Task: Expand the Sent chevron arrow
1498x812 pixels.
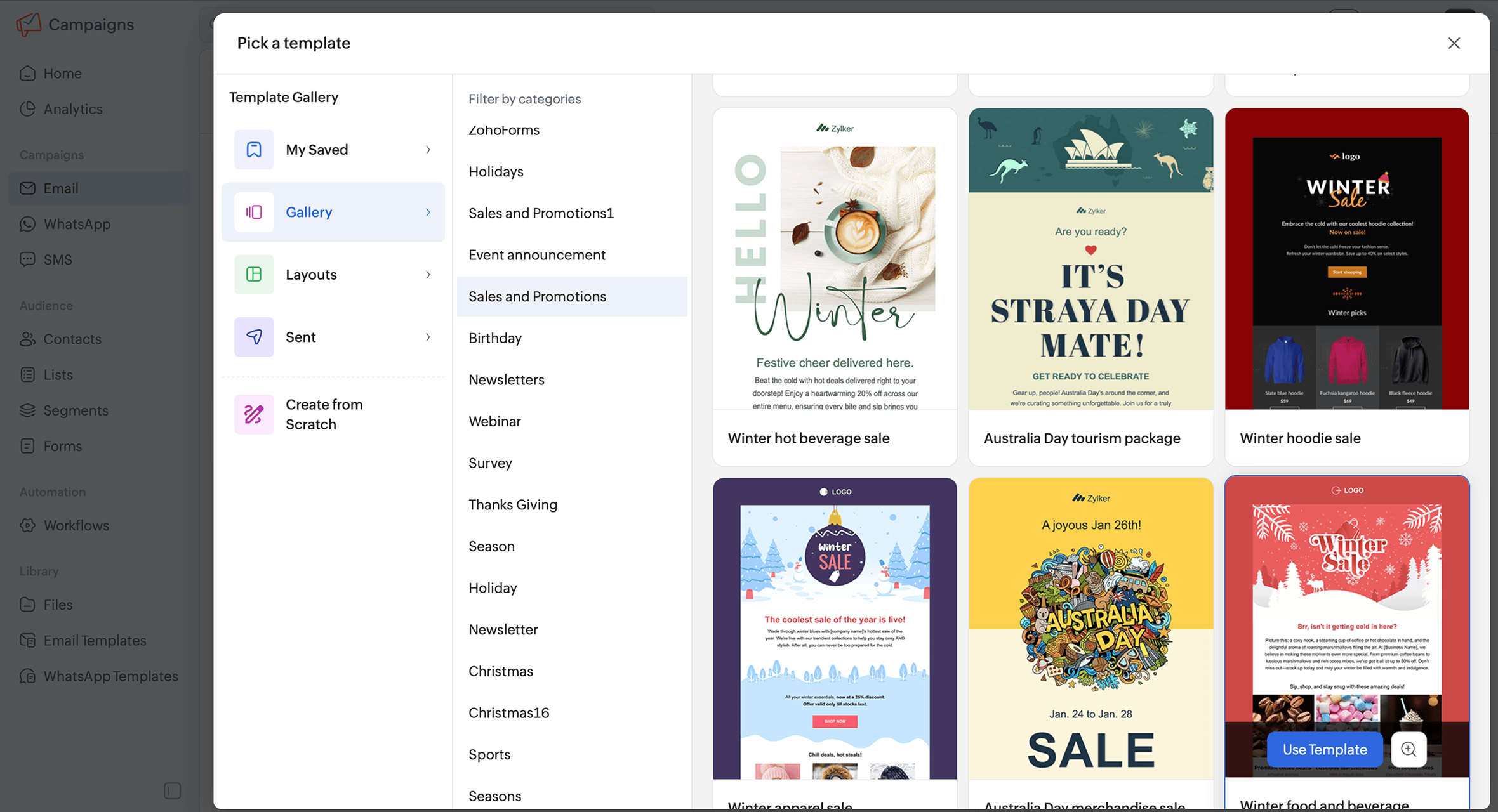Action: (428, 337)
